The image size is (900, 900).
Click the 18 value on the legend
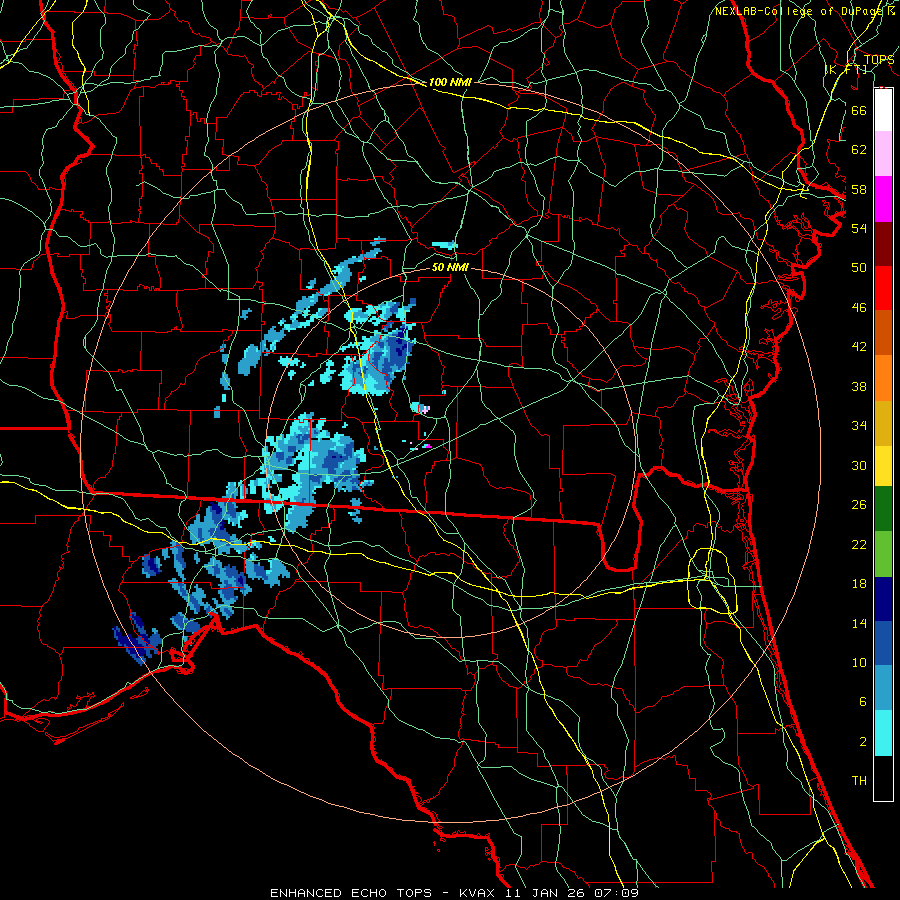click(859, 584)
